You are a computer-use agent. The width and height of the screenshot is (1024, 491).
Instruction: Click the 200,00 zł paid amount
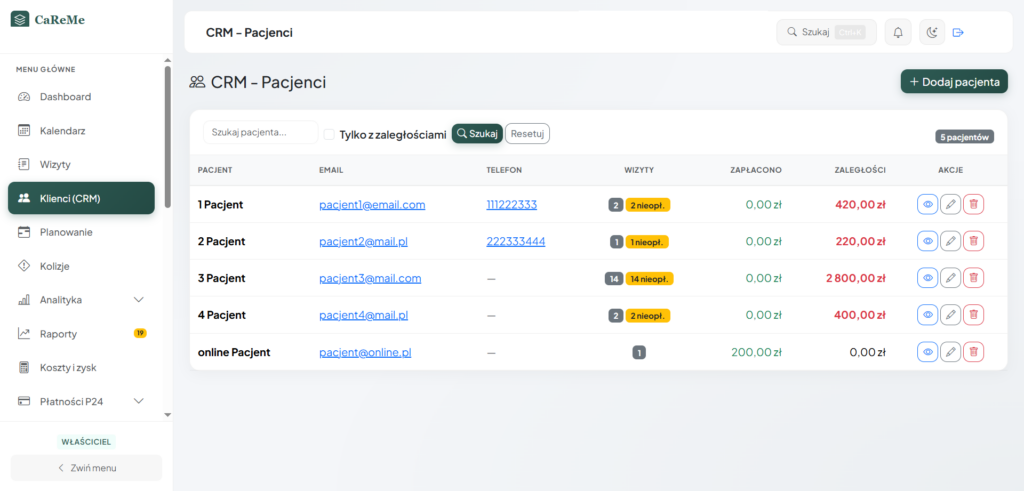point(756,352)
